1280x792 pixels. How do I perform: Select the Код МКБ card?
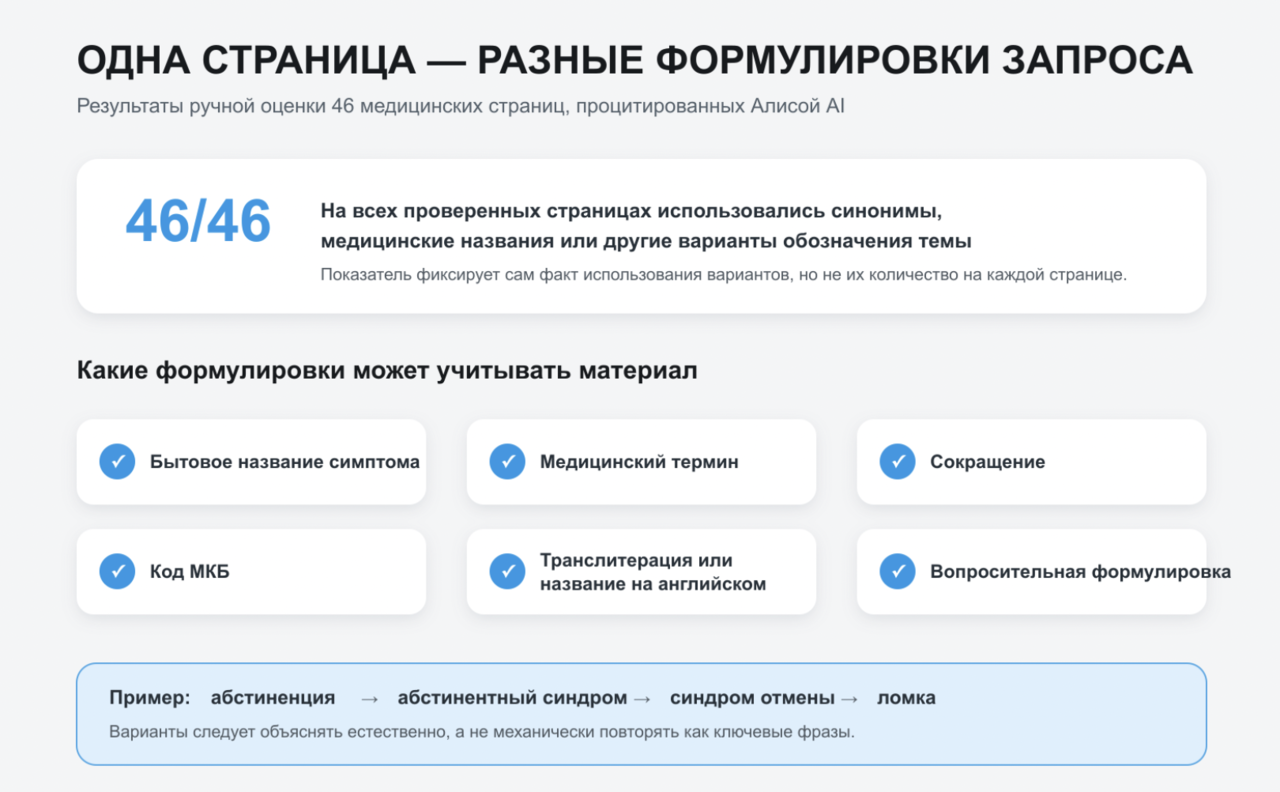(251, 572)
